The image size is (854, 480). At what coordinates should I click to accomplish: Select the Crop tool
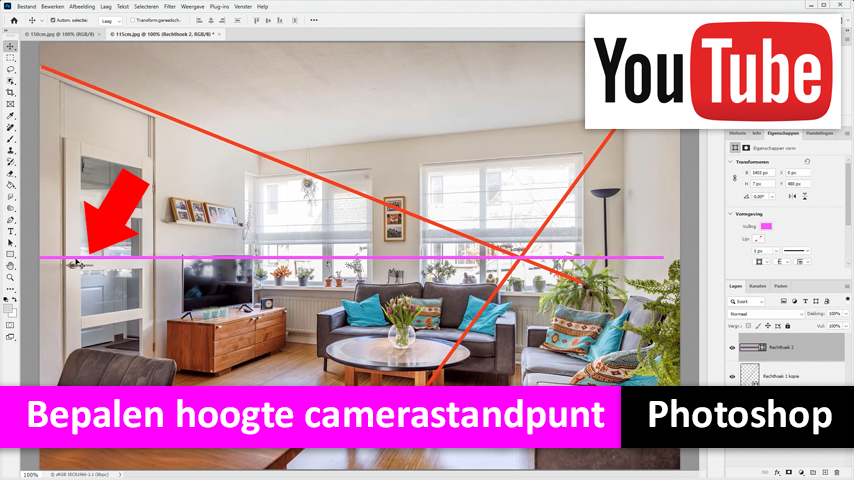point(10,93)
